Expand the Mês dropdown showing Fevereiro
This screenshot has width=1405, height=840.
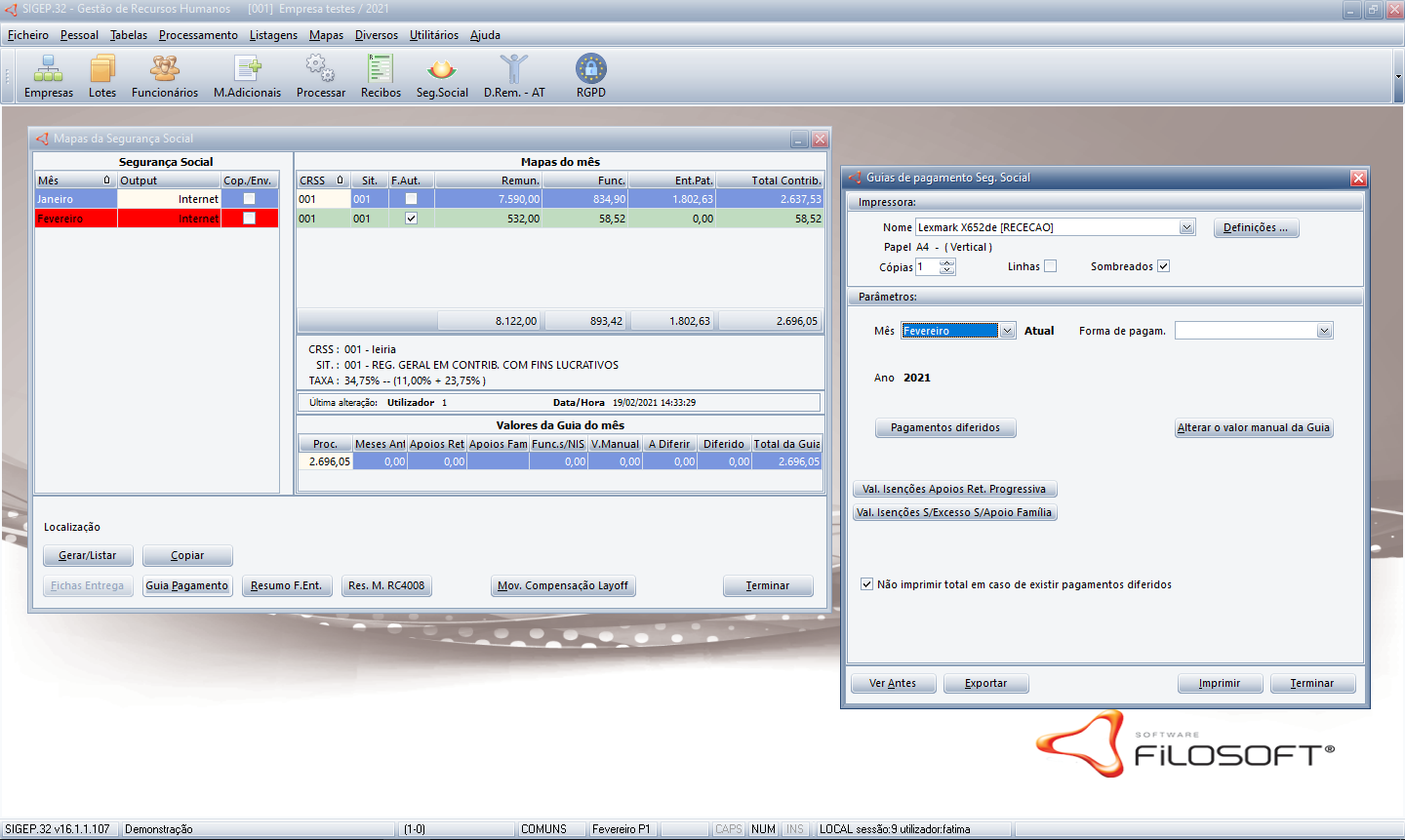pyautogui.click(x=1007, y=331)
